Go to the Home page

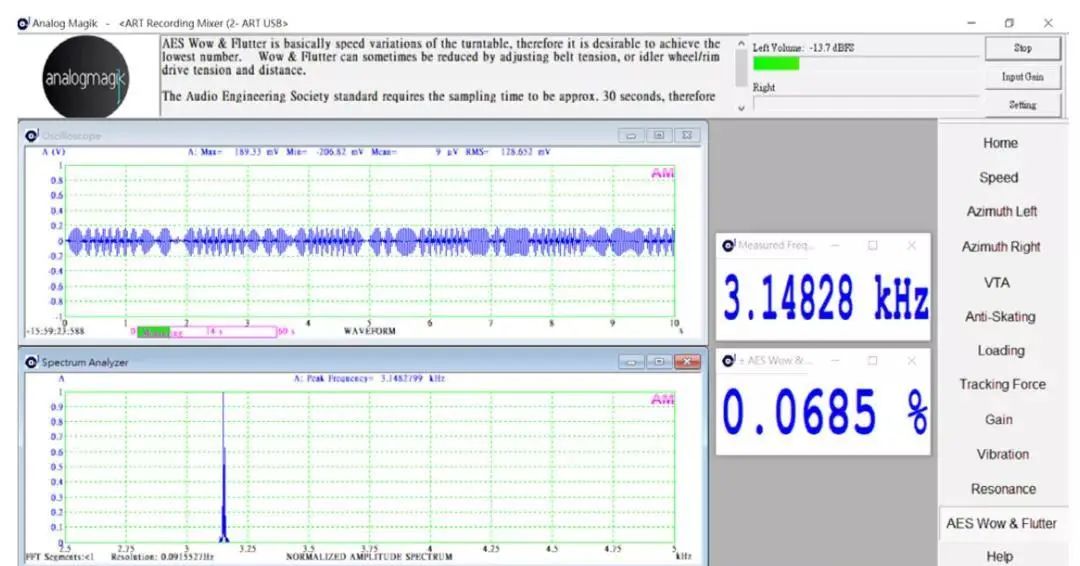tap(999, 143)
